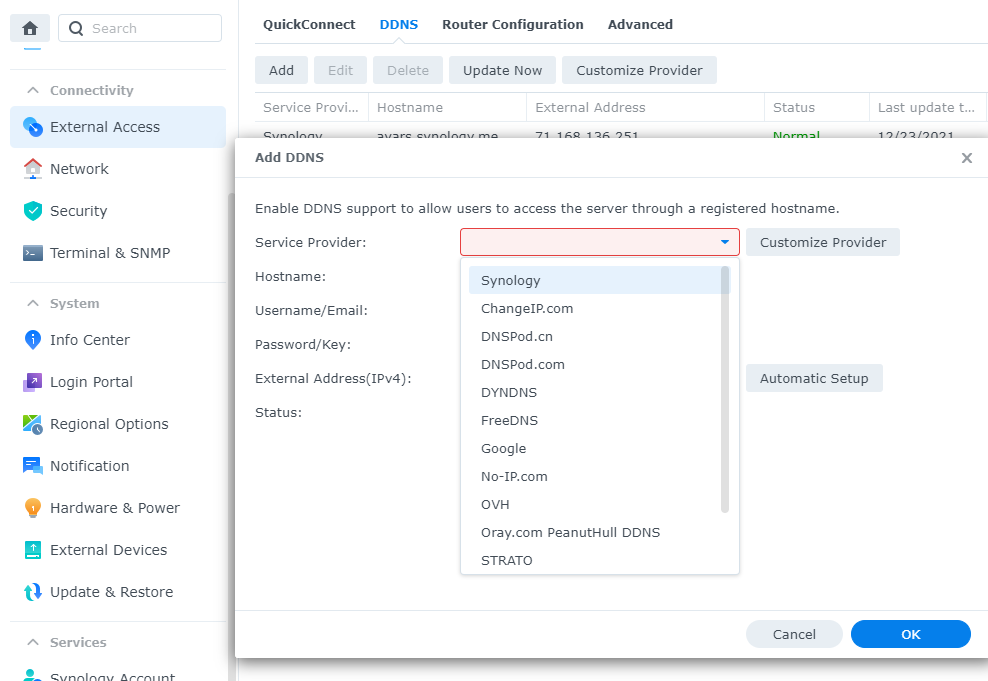Click the Home icon button
This screenshot has height=681, width=988.
pyautogui.click(x=29, y=28)
